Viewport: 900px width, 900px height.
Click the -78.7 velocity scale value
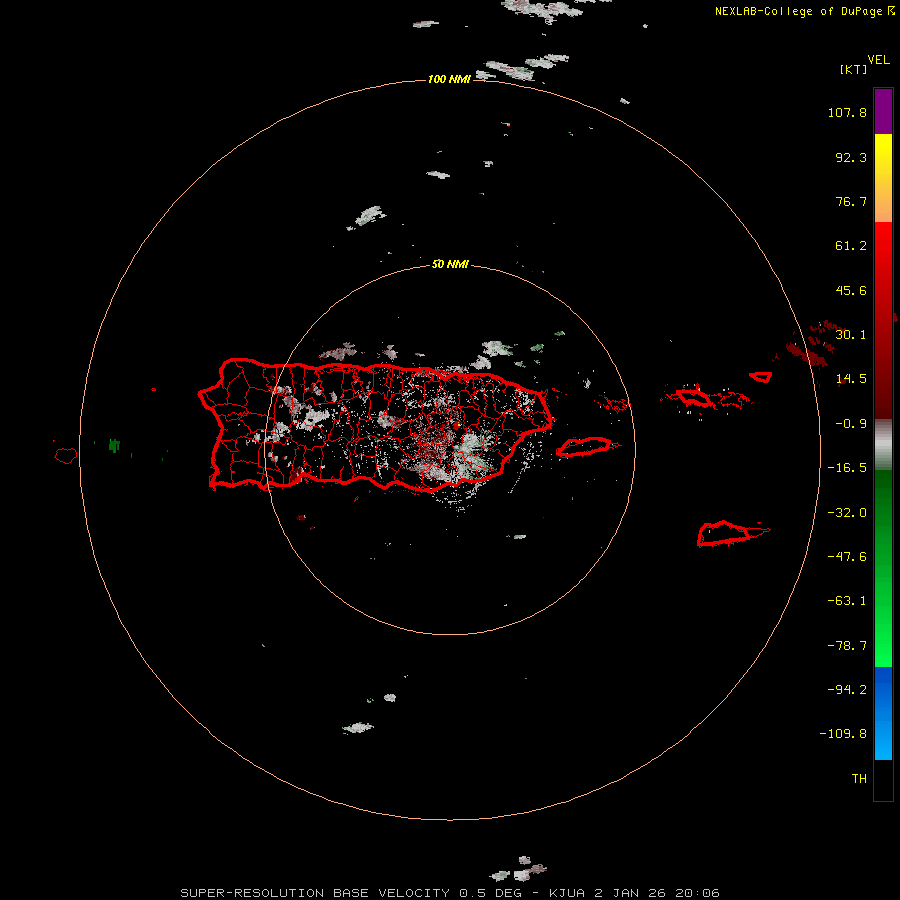coord(847,646)
